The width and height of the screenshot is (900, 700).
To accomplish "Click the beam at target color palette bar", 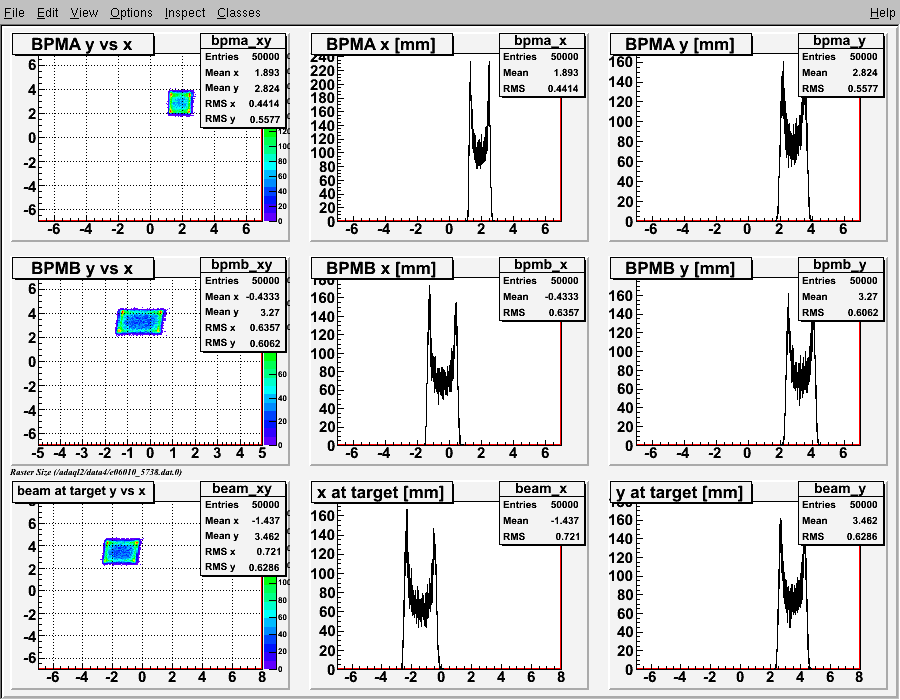I will pos(270,623).
